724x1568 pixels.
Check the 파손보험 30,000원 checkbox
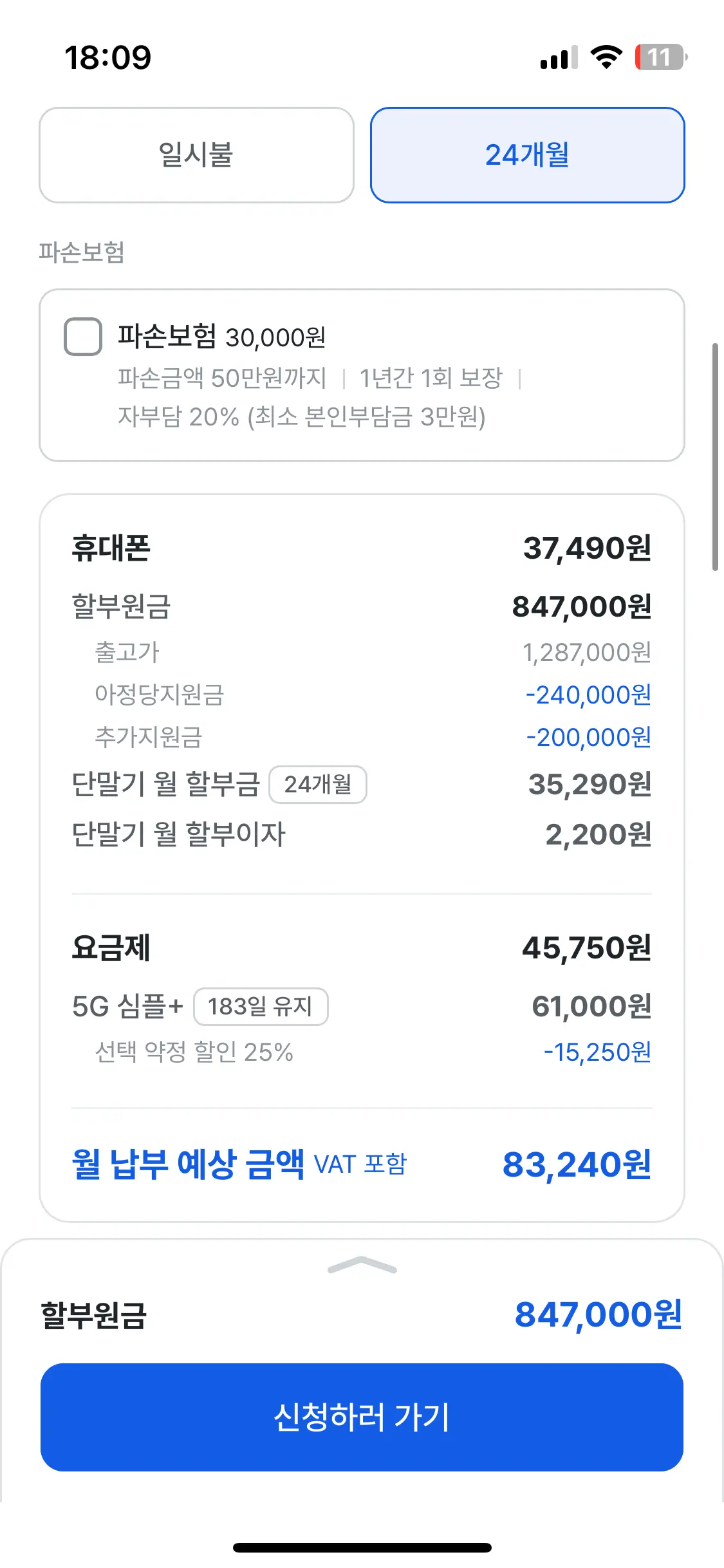pyautogui.click(x=83, y=337)
